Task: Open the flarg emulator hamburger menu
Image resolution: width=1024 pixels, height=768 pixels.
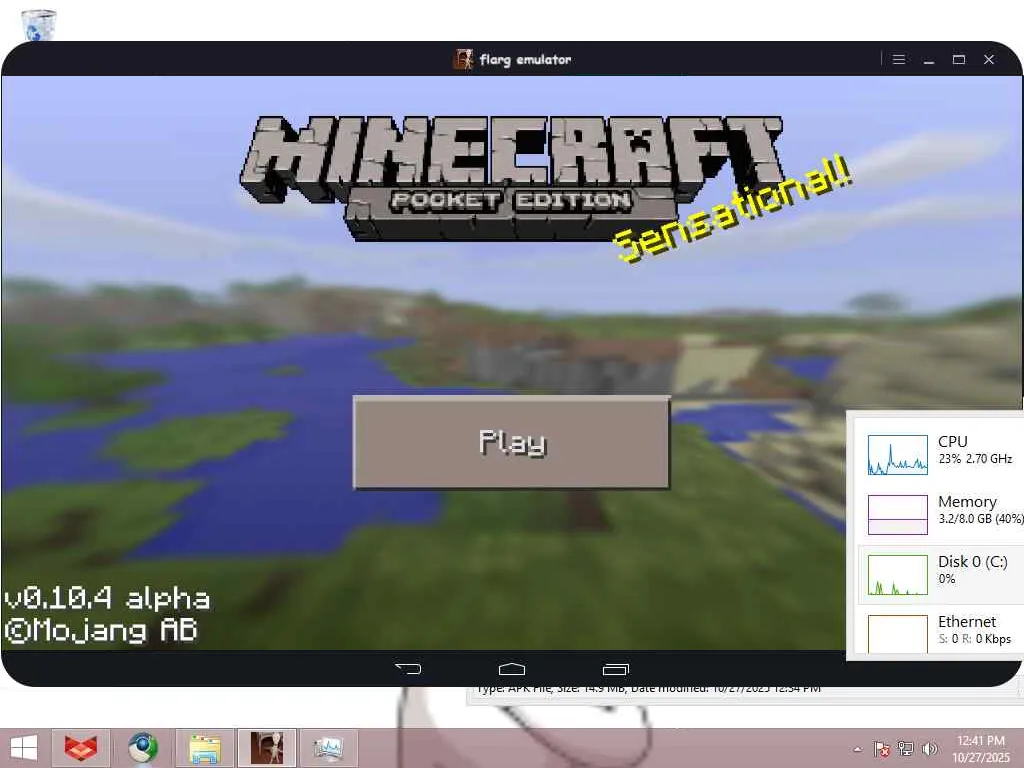Action: coord(899,59)
